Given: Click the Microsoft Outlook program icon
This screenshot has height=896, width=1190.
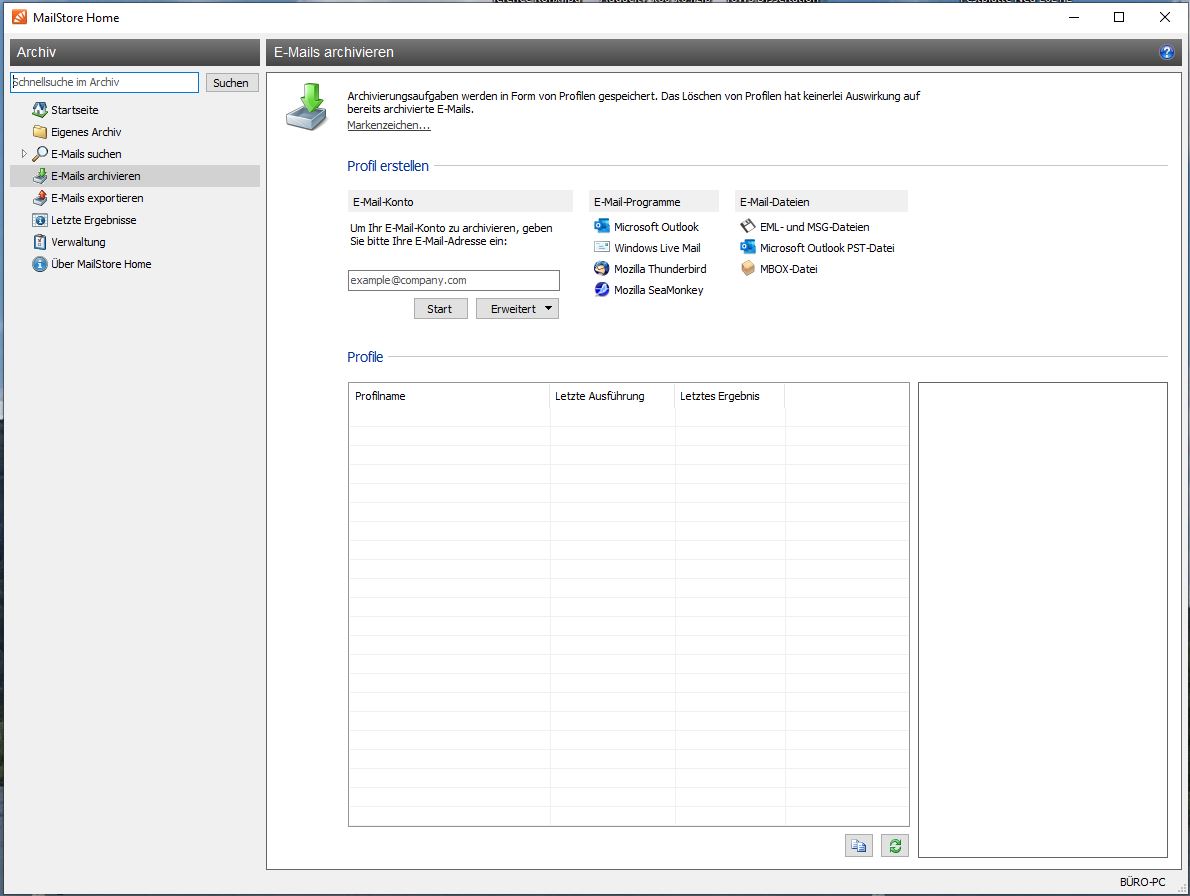Looking at the screenshot, I should 602,226.
